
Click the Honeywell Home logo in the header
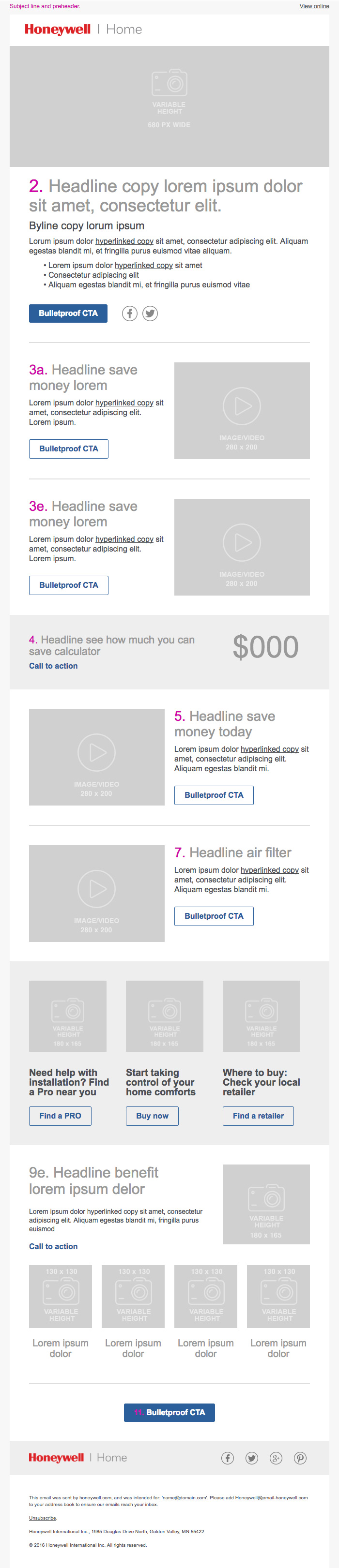(83, 29)
